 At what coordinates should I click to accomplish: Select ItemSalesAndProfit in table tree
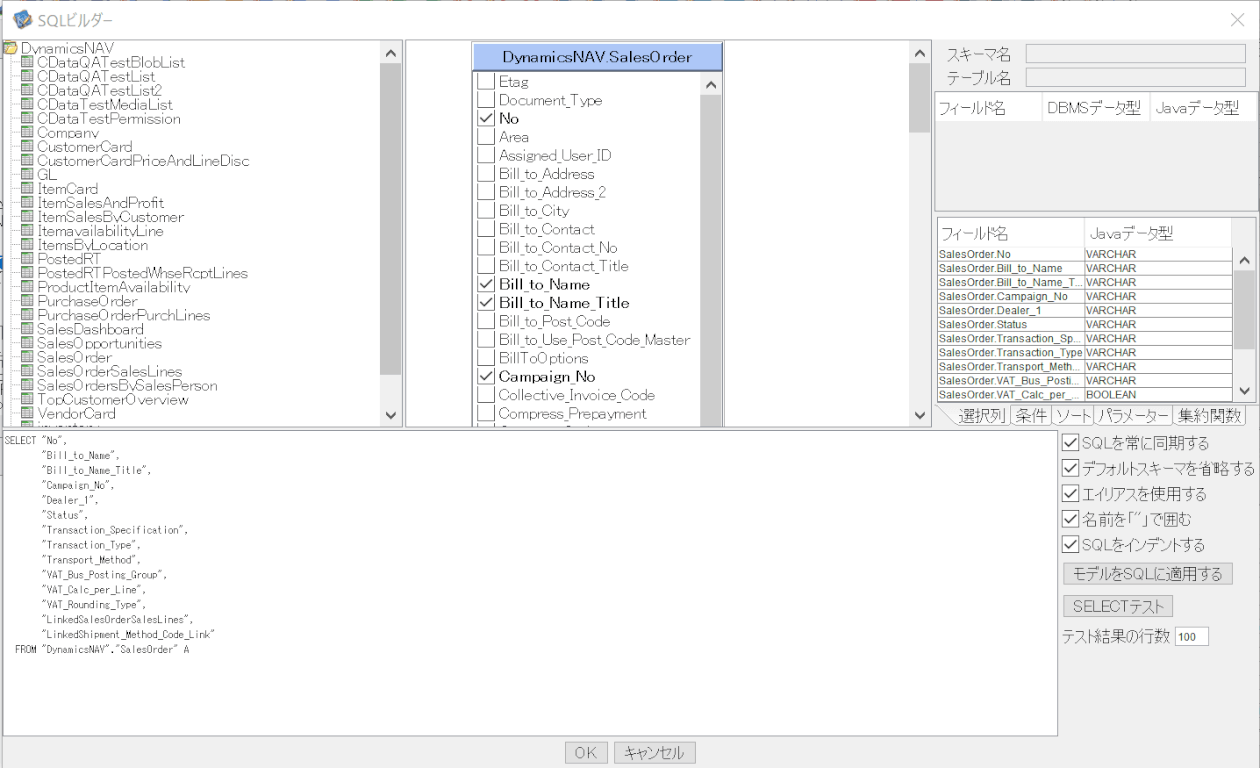(101, 203)
